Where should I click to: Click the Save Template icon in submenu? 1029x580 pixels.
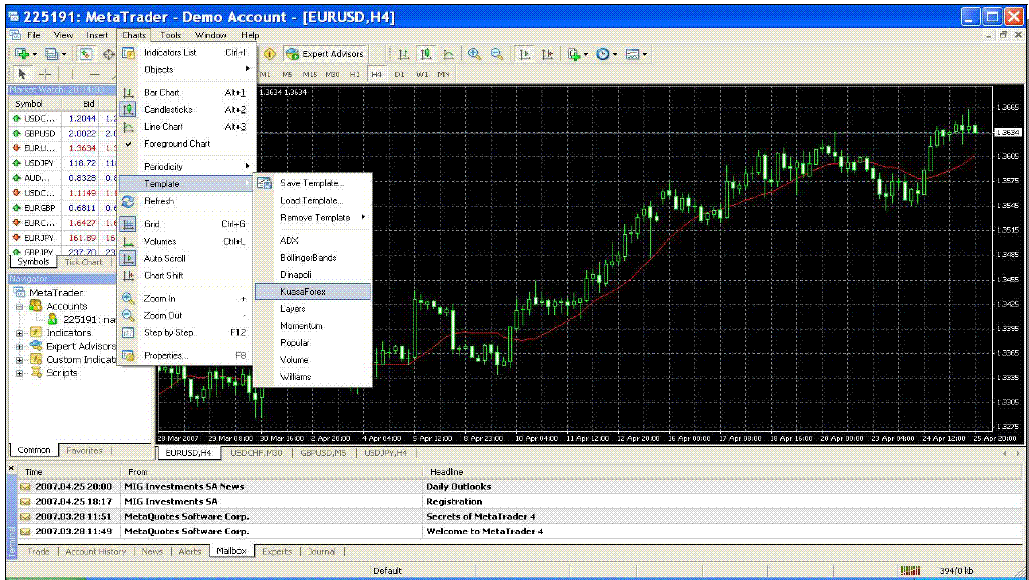point(265,183)
